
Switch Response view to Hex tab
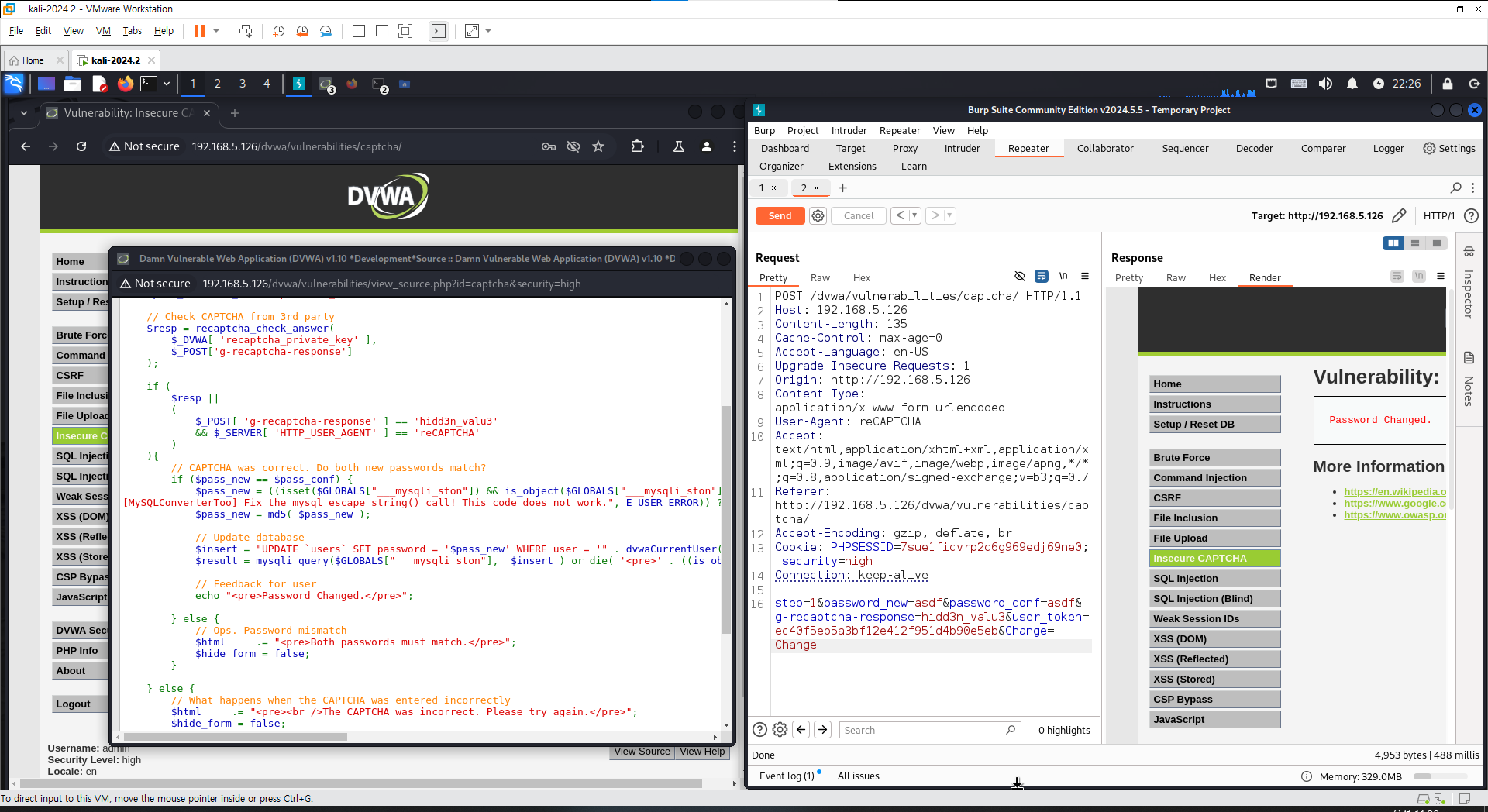[1218, 278]
